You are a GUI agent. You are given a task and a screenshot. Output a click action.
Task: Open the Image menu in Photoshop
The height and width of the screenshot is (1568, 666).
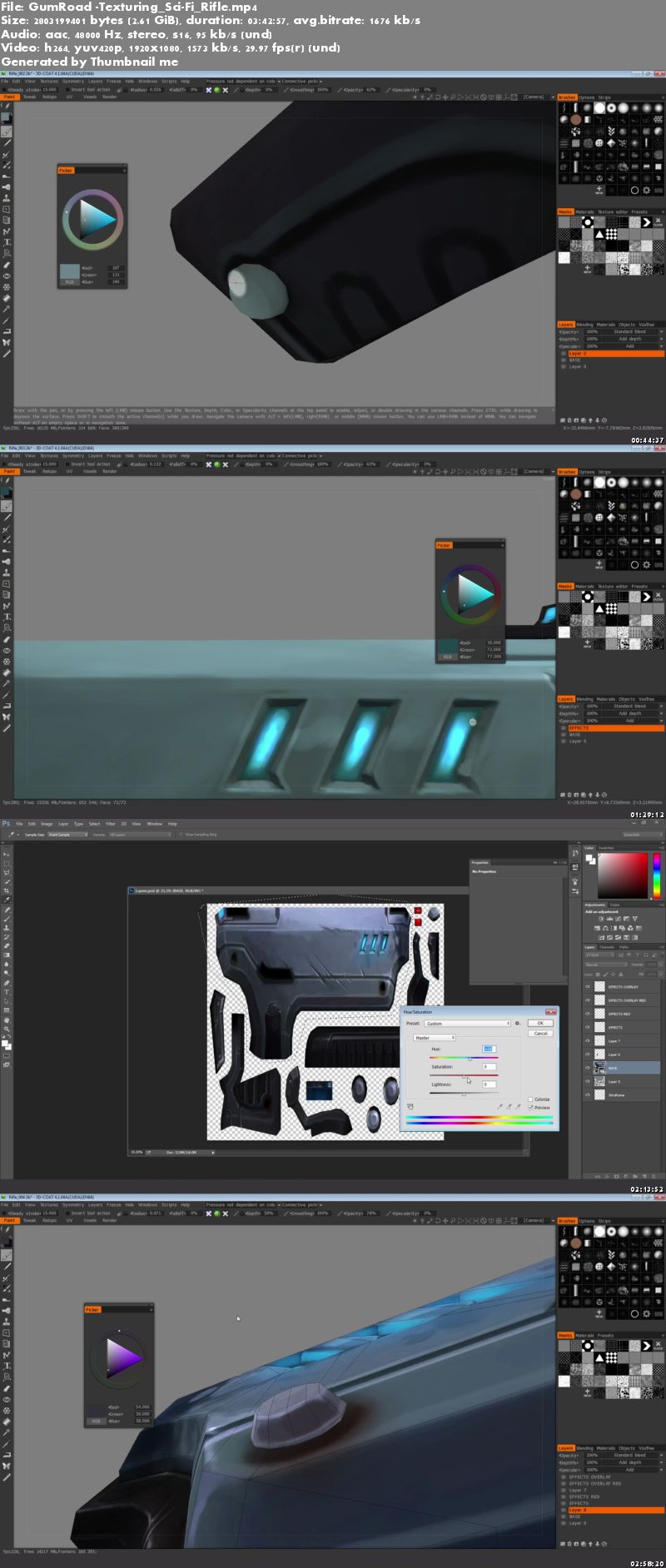coord(47,824)
